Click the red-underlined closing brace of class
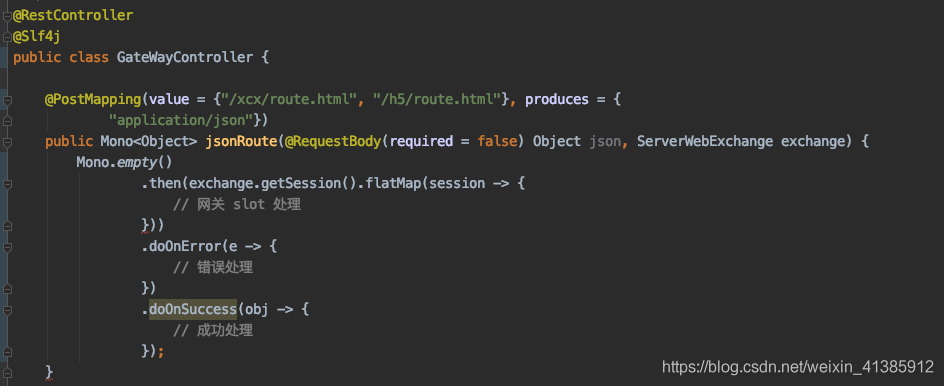The width and height of the screenshot is (944, 386). 49,372
